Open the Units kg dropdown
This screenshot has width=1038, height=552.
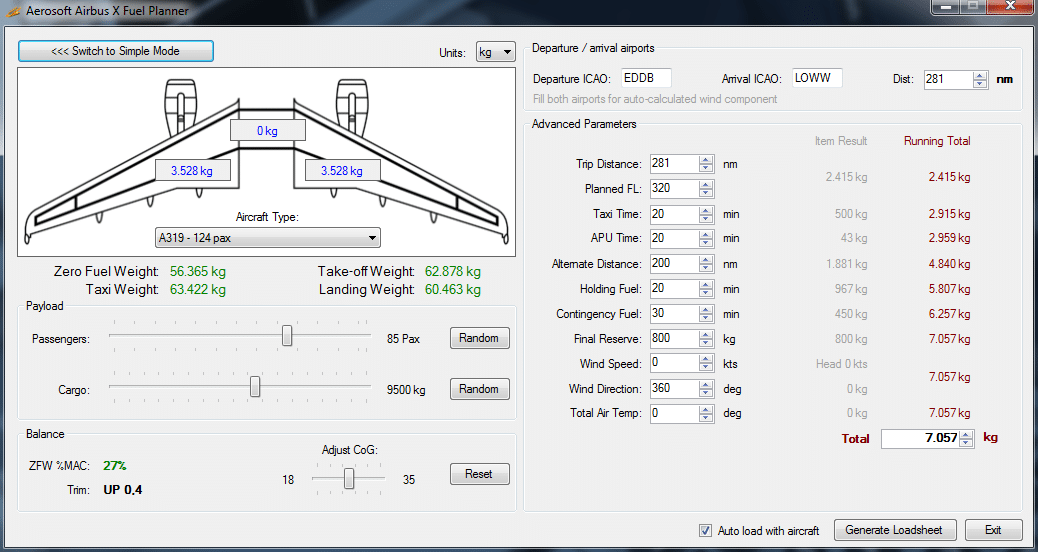point(496,52)
